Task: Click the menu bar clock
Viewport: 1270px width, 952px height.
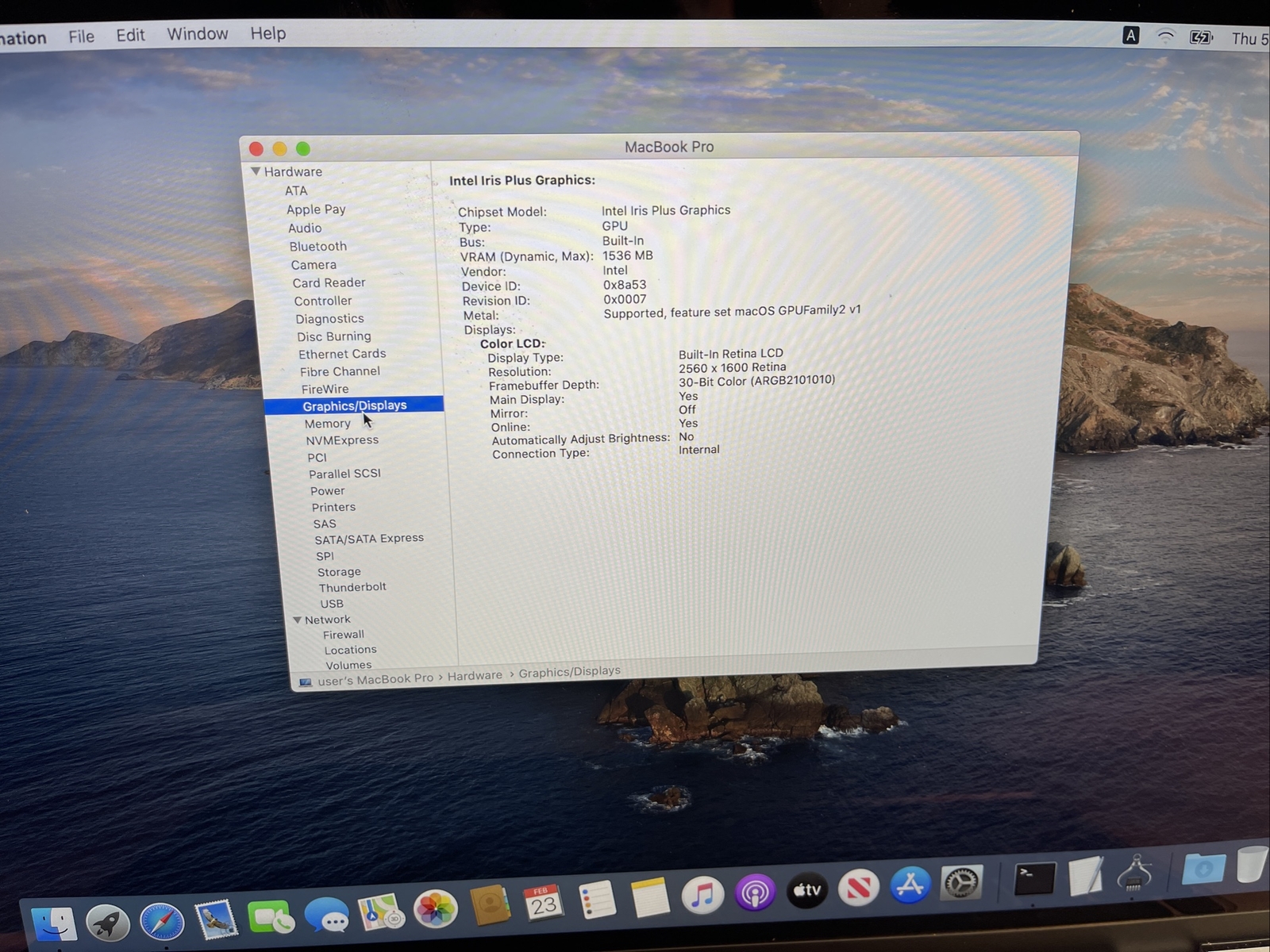Action: [x=1250, y=39]
